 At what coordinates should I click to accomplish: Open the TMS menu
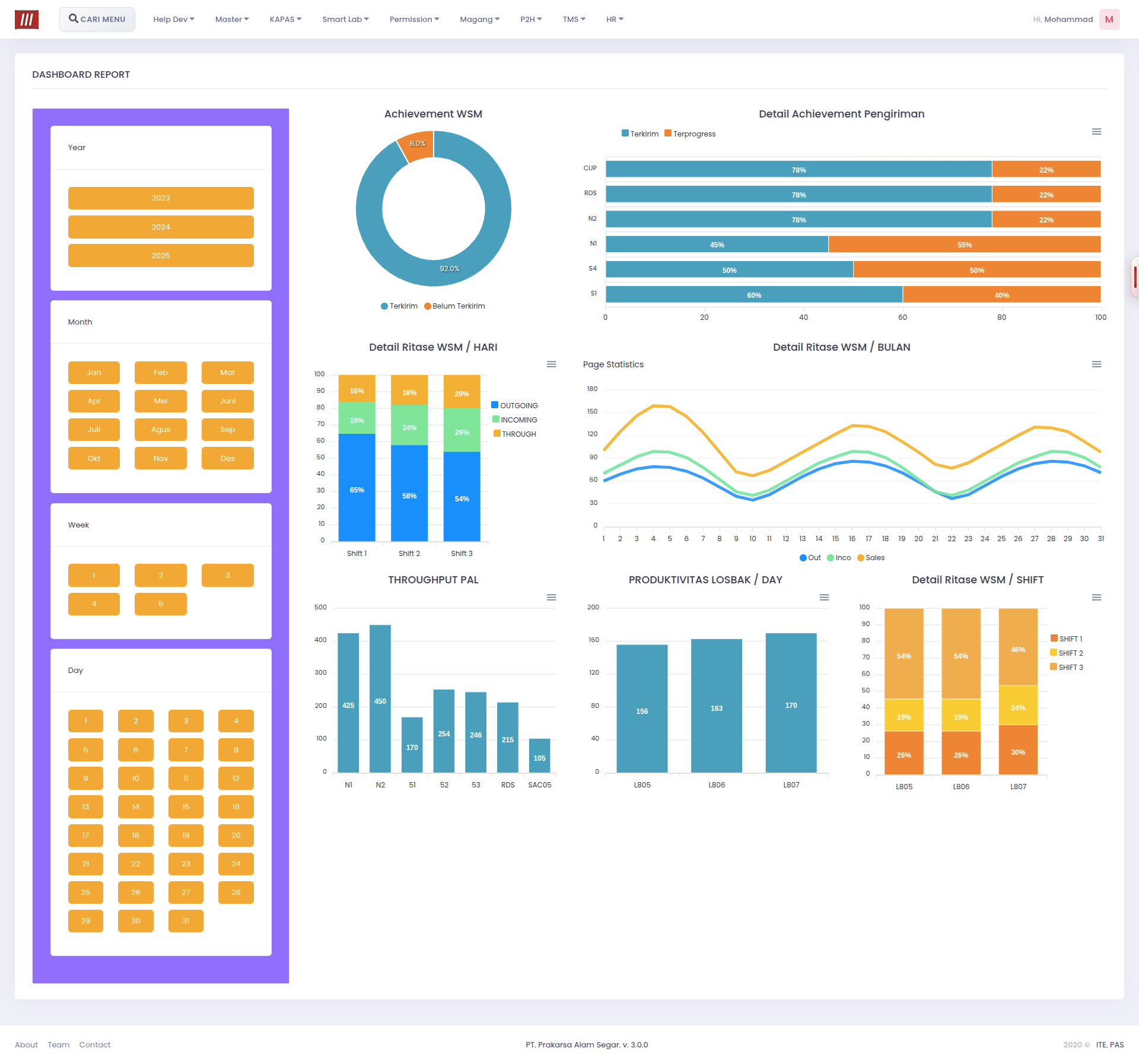574,20
